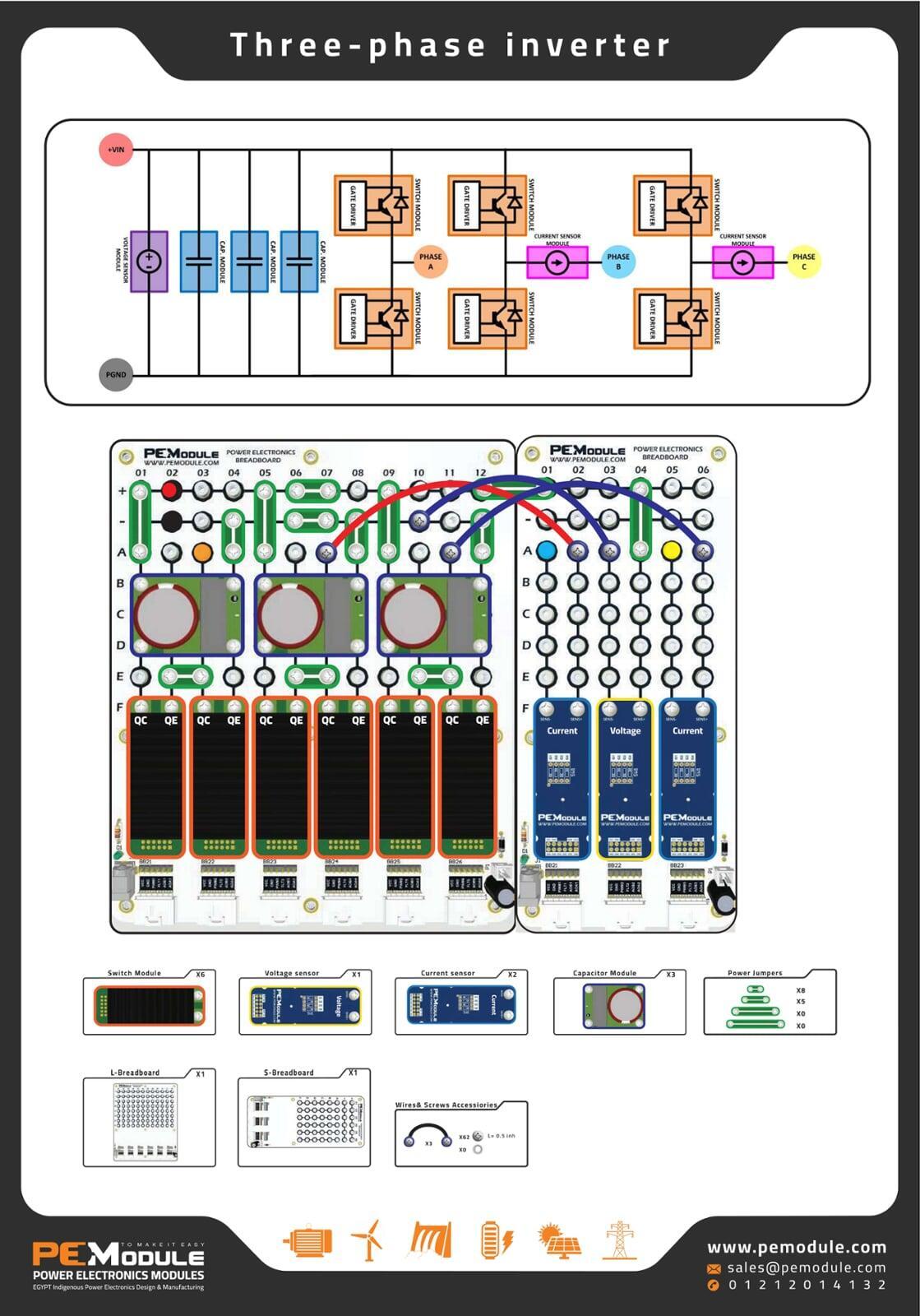Click the hydroelectric dam icon
This screenshot has width=920, height=1316.
tap(431, 1240)
